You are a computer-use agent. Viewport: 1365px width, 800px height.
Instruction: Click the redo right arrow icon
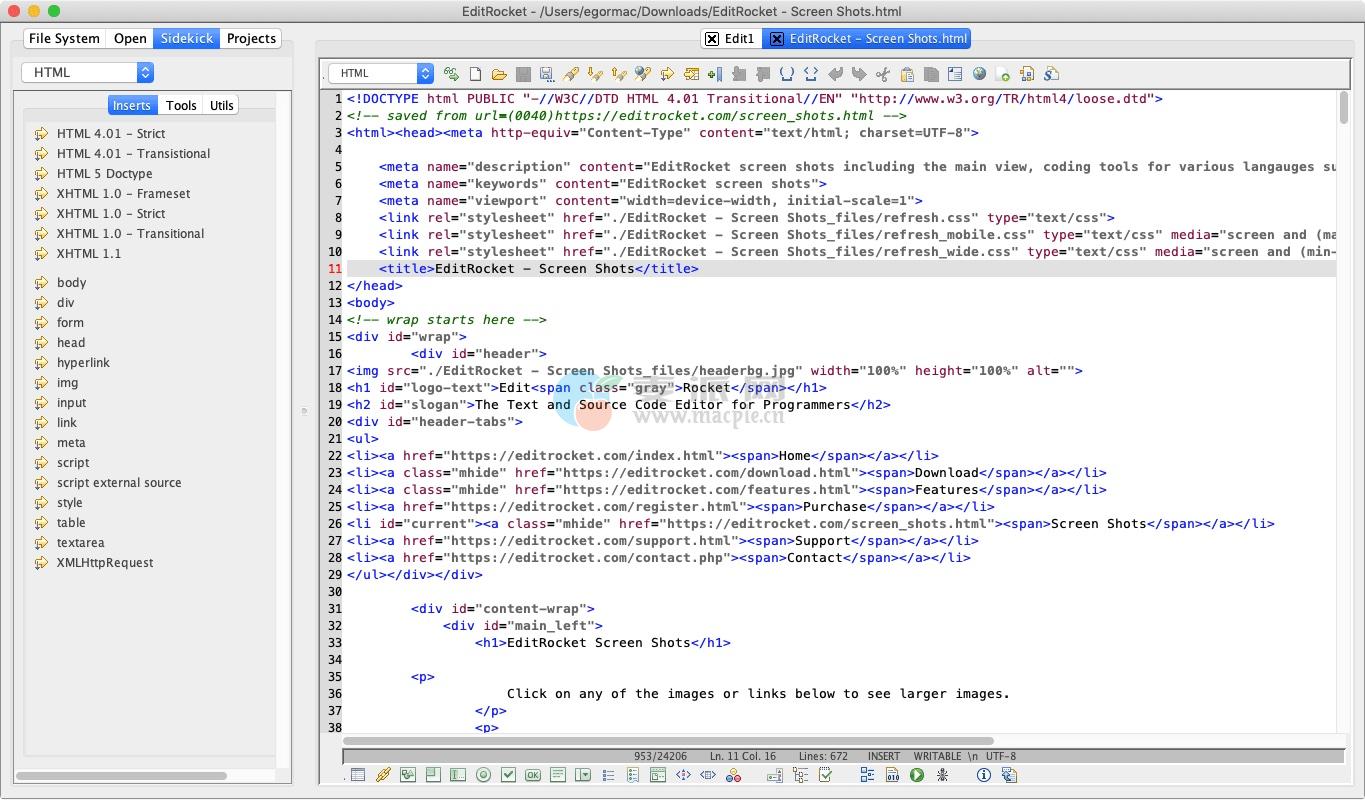(x=859, y=74)
